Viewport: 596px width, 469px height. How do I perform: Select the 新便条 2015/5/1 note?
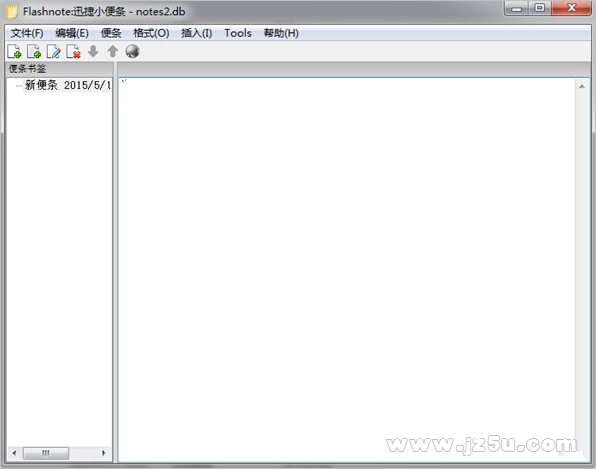pyautogui.click(x=68, y=85)
